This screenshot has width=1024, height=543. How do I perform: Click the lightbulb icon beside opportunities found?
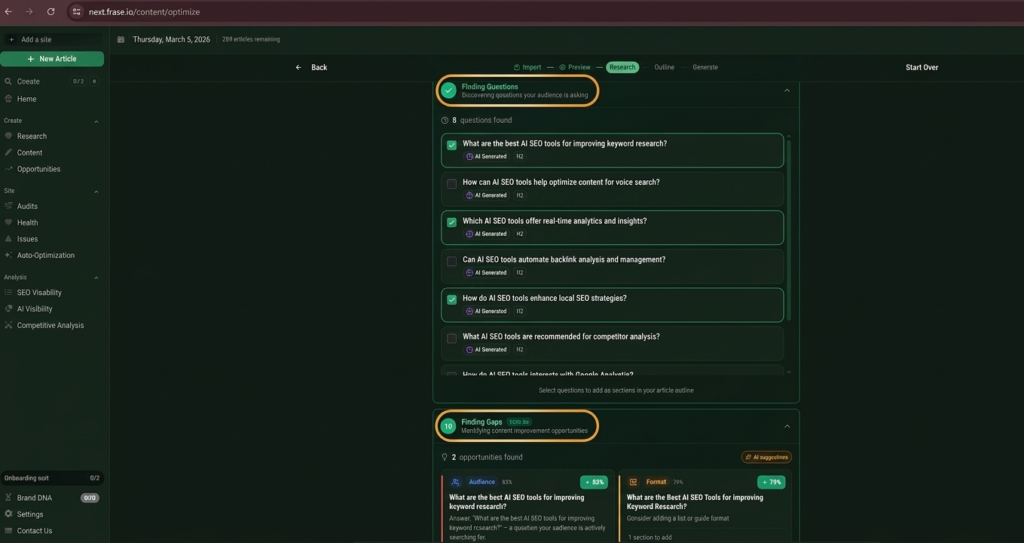pyautogui.click(x=445, y=457)
